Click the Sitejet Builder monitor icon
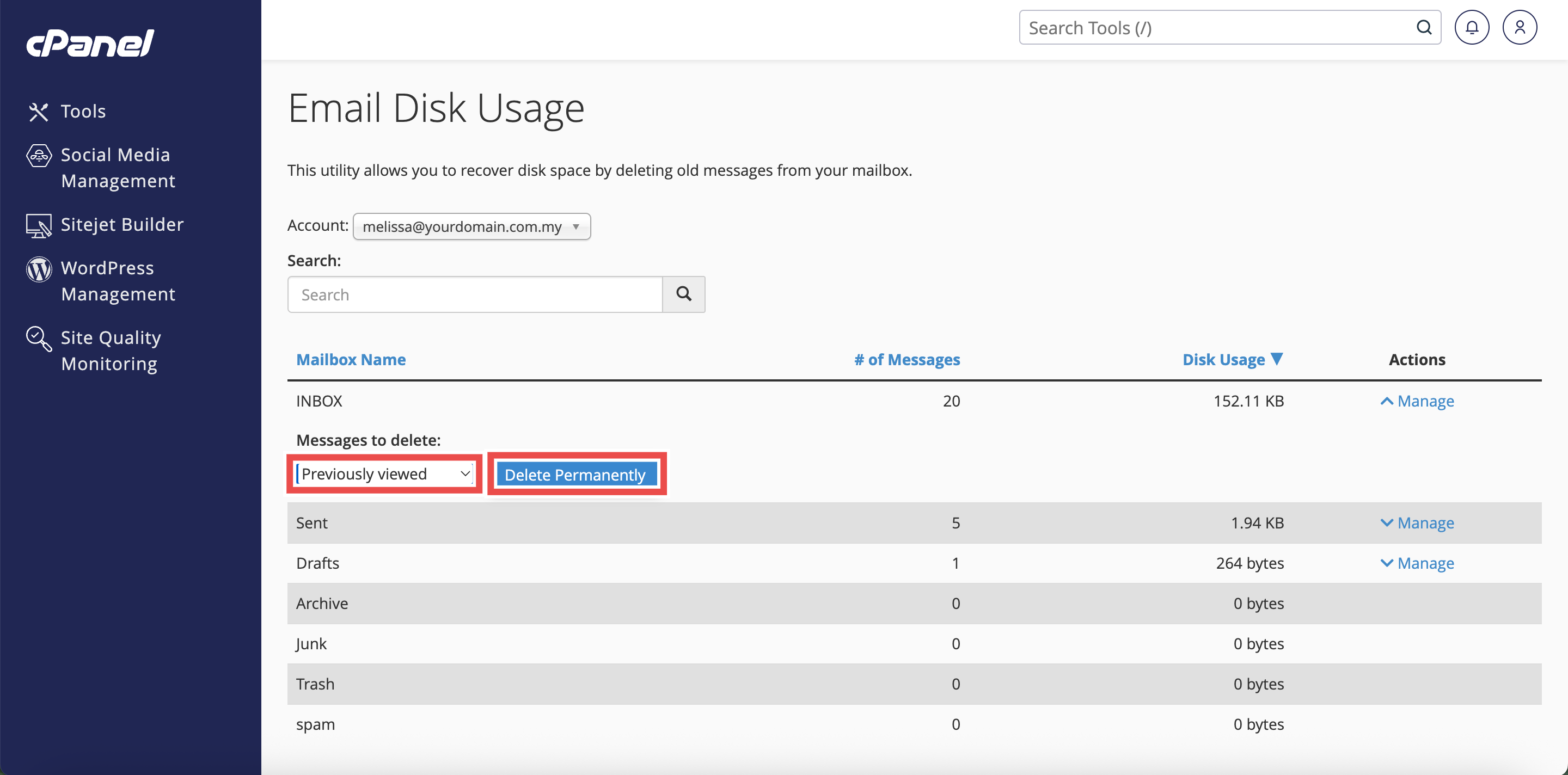This screenshot has height=775, width=1568. pyautogui.click(x=38, y=225)
